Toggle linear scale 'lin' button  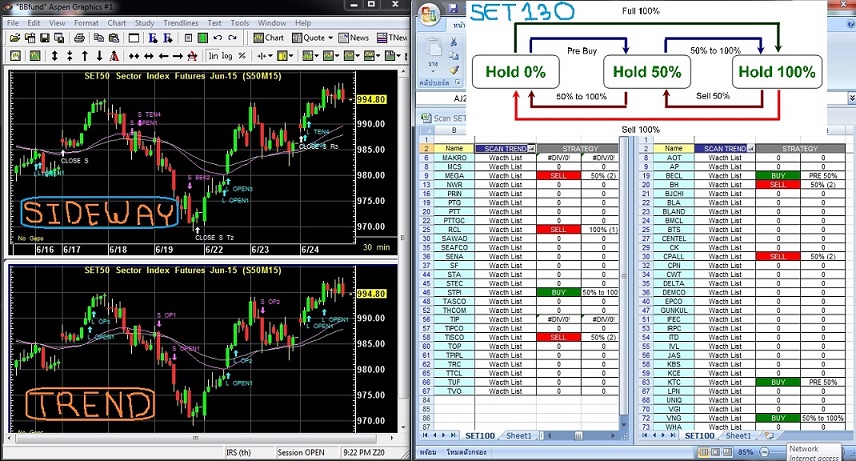point(213,56)
